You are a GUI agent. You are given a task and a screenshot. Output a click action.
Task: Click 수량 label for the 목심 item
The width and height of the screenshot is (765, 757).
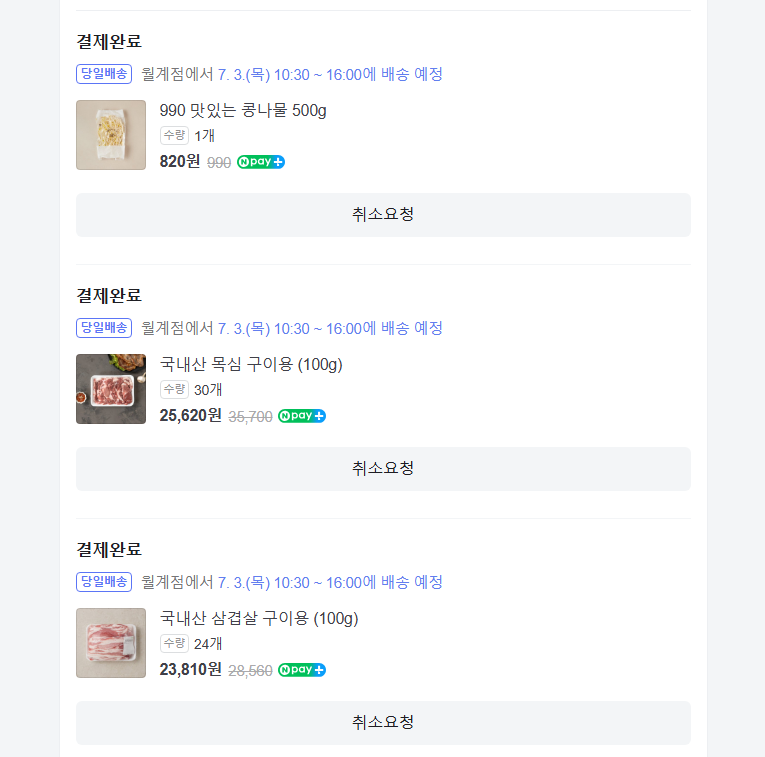(x=174, y=390)
